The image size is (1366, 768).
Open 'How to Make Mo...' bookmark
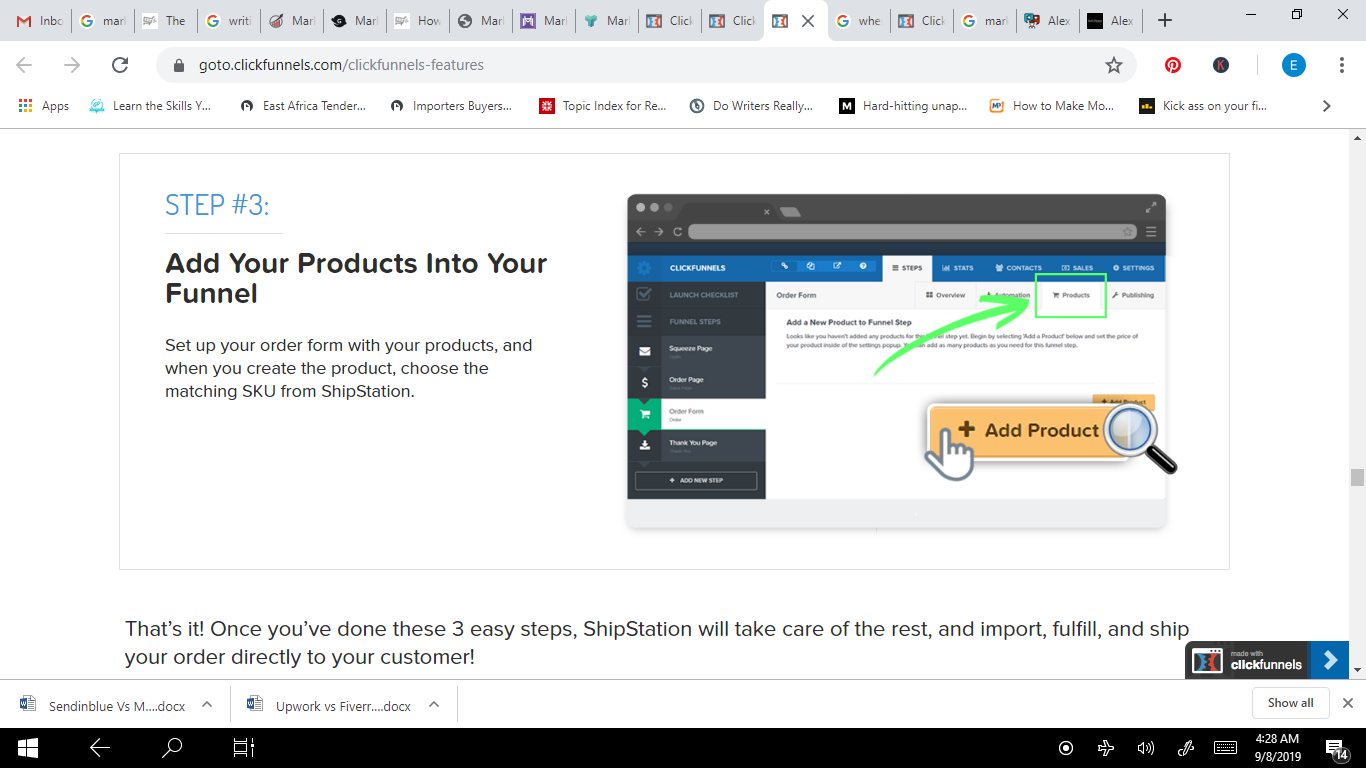[1051, 106]
